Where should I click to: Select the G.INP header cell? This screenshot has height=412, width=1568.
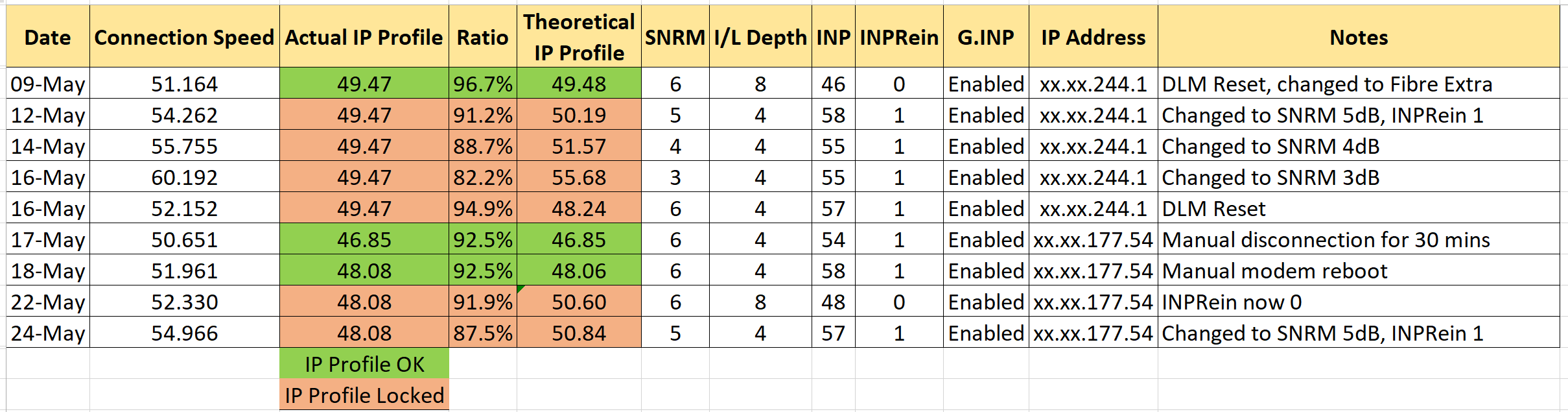(985, 38)
